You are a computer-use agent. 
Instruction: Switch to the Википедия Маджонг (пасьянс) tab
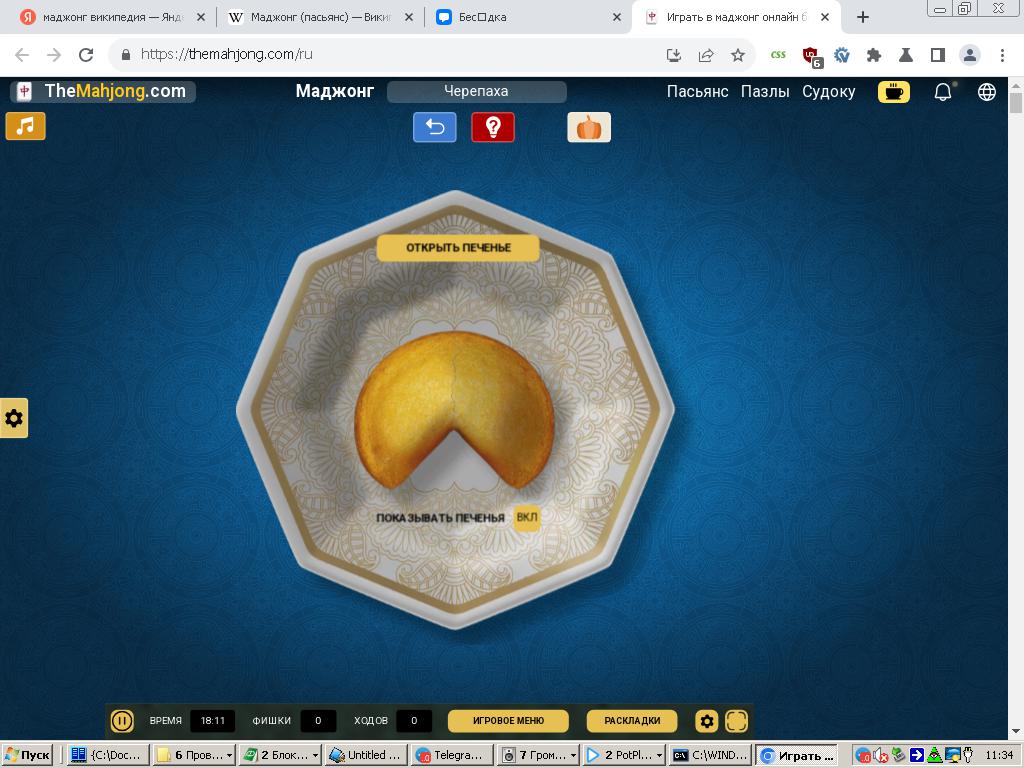(320, 17)
